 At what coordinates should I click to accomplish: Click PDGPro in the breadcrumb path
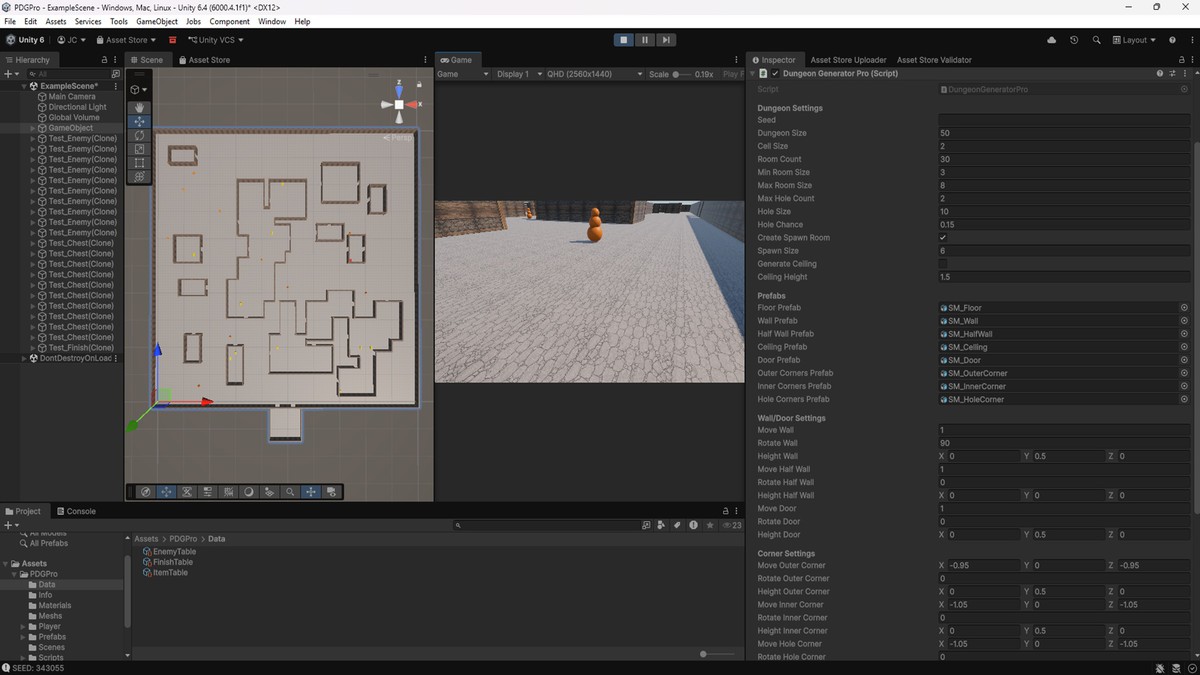point(183,539)
